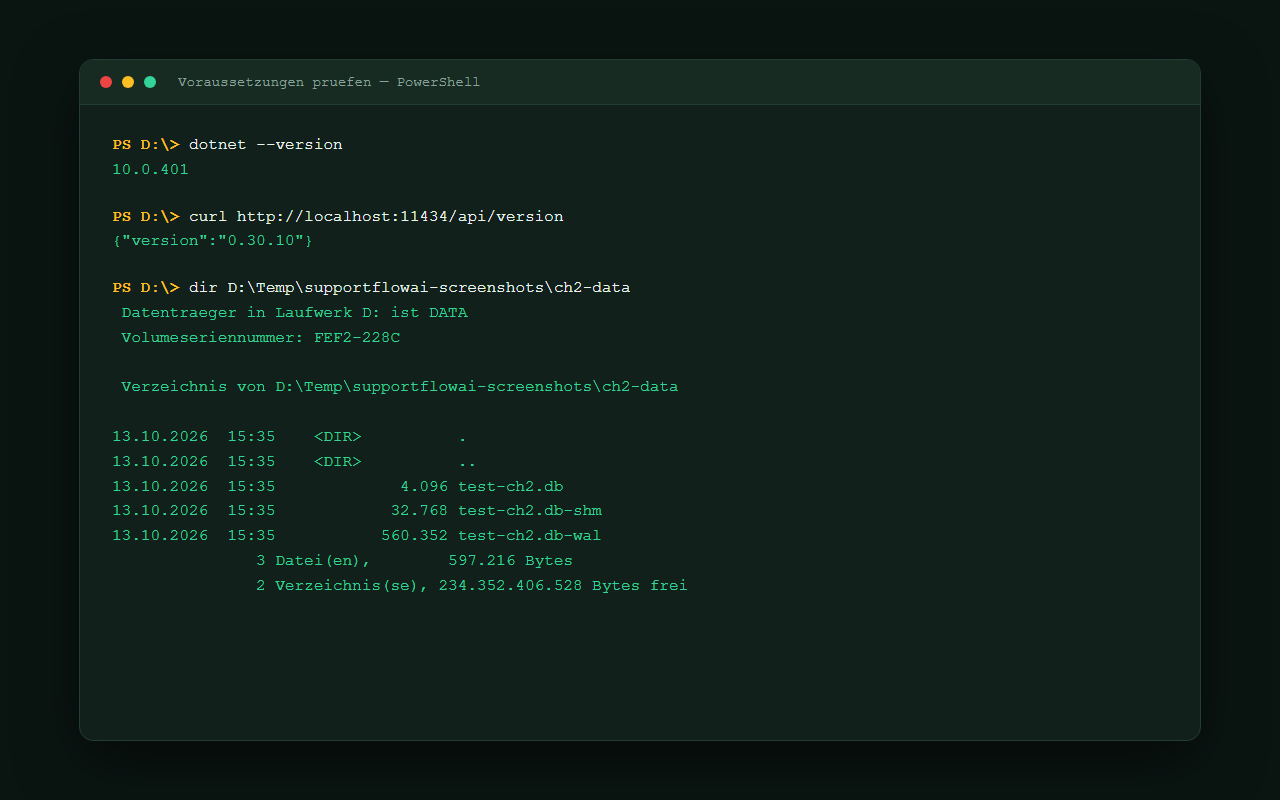Image resolution: width=1280 pixels, height=800 pixels.
Task: Click the red close dot
Action: (106, 82)
